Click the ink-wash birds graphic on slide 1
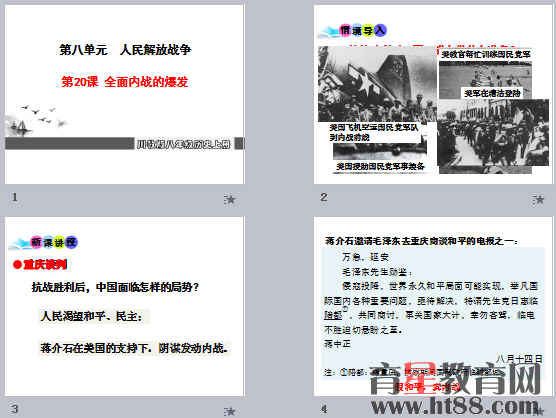556x418 pixels. [x=35, y=120]
